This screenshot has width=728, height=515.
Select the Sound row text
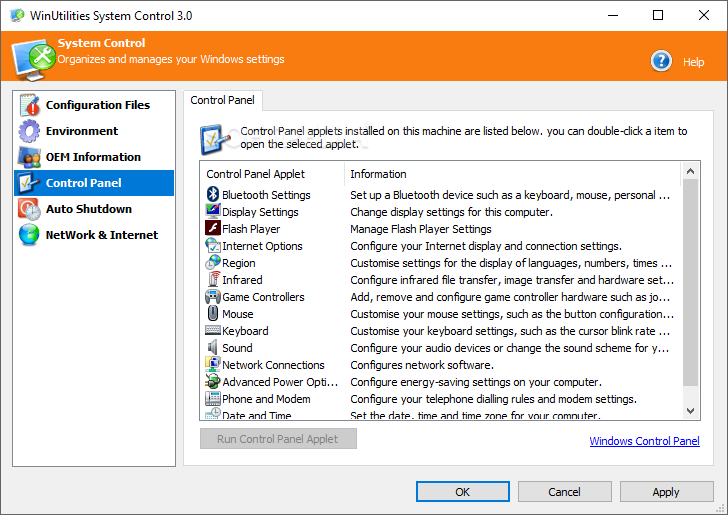[237, 348]
